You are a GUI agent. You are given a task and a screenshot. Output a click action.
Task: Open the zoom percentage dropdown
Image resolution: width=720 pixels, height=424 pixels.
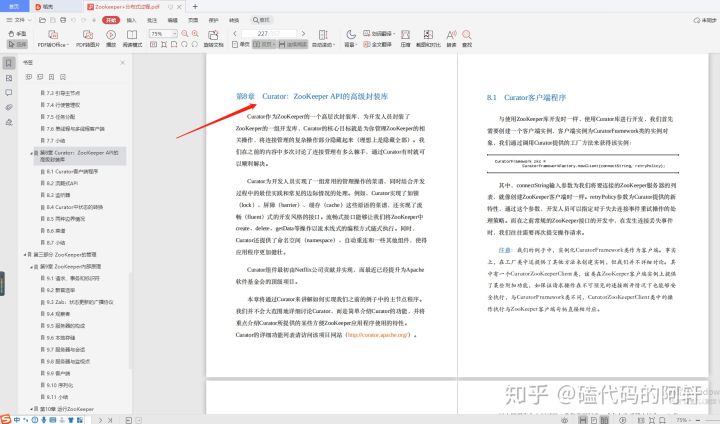pyautogui.click(x=174, y=34)
